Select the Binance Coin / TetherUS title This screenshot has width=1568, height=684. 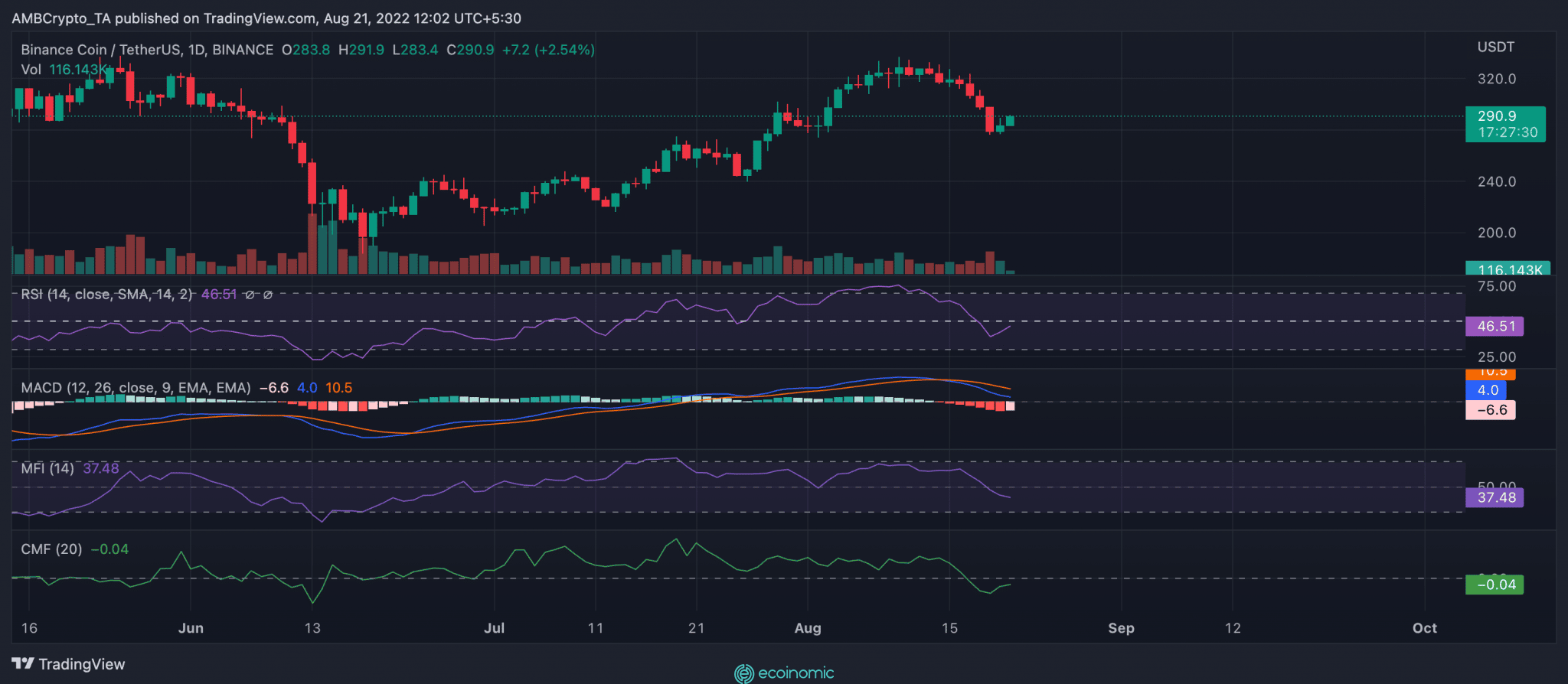click(x=147, y=50)
